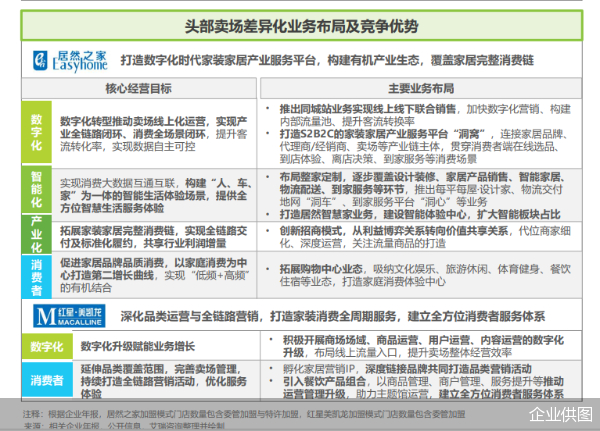Click the bullet 布局整家定制
This screenshot has height=431, width=600.
click(x=311, y=177)
